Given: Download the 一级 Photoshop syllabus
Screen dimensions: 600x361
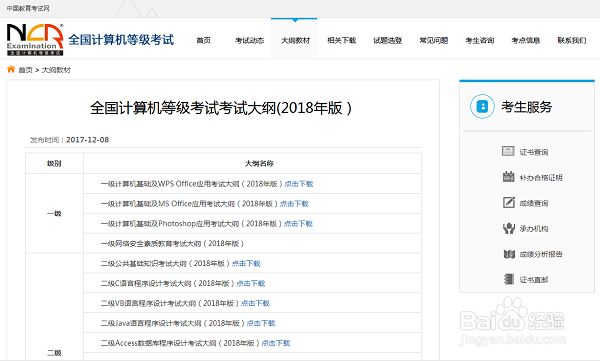Looking at the screenshot, I should pyautogui.click(x=298, y=224).
